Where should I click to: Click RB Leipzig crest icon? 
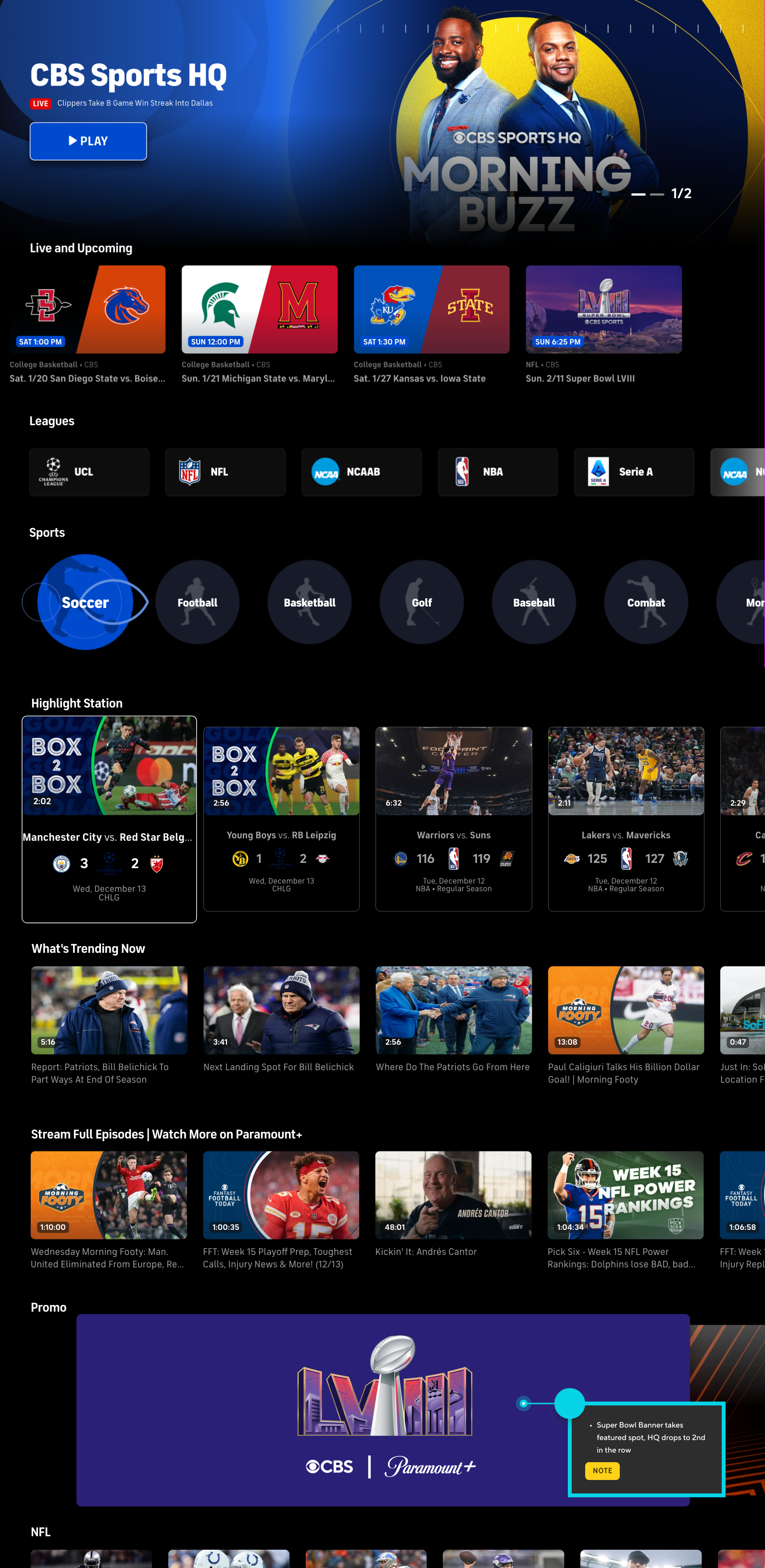click(x=322, y=858)
